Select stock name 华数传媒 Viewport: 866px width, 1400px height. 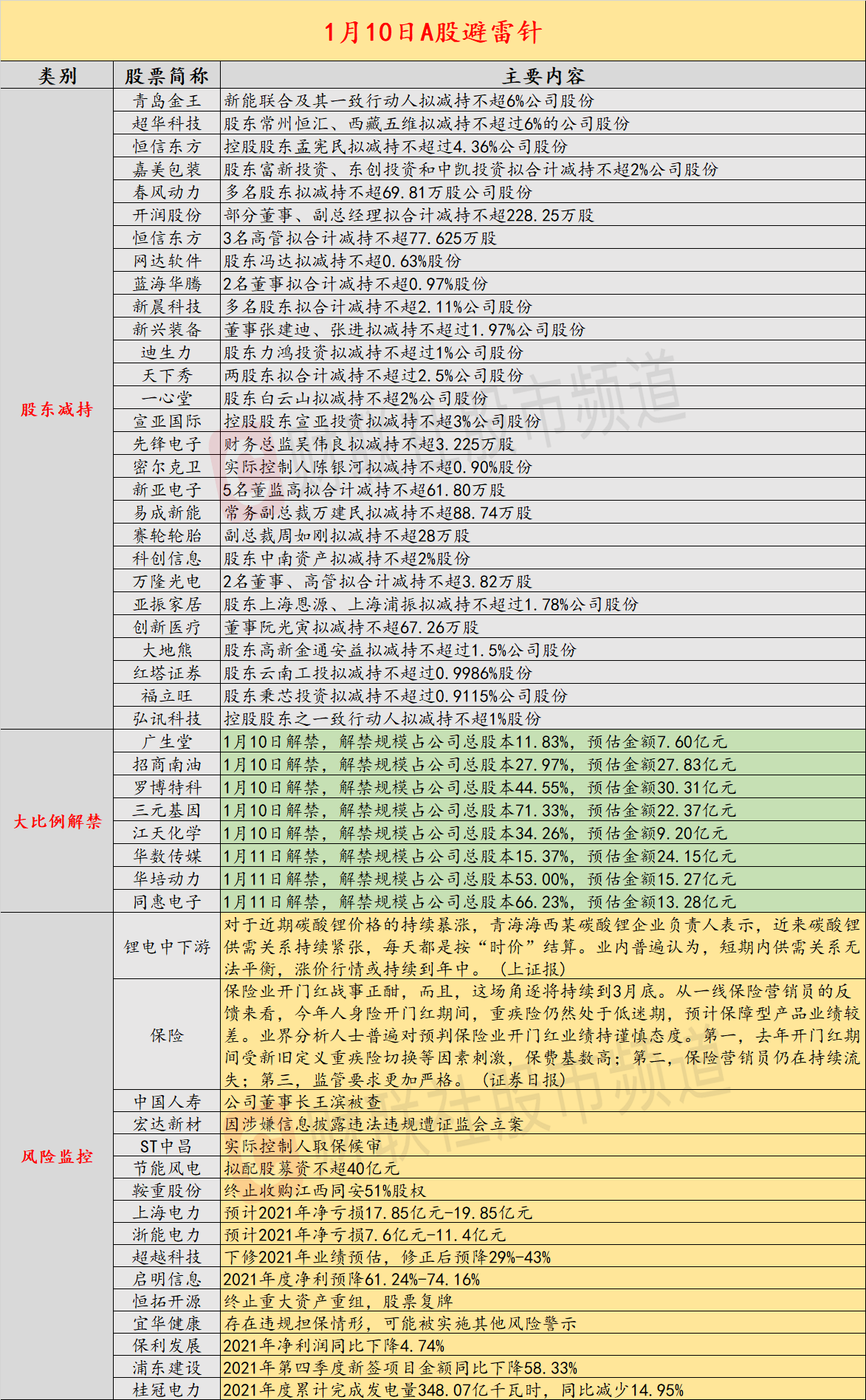[167, 856]
